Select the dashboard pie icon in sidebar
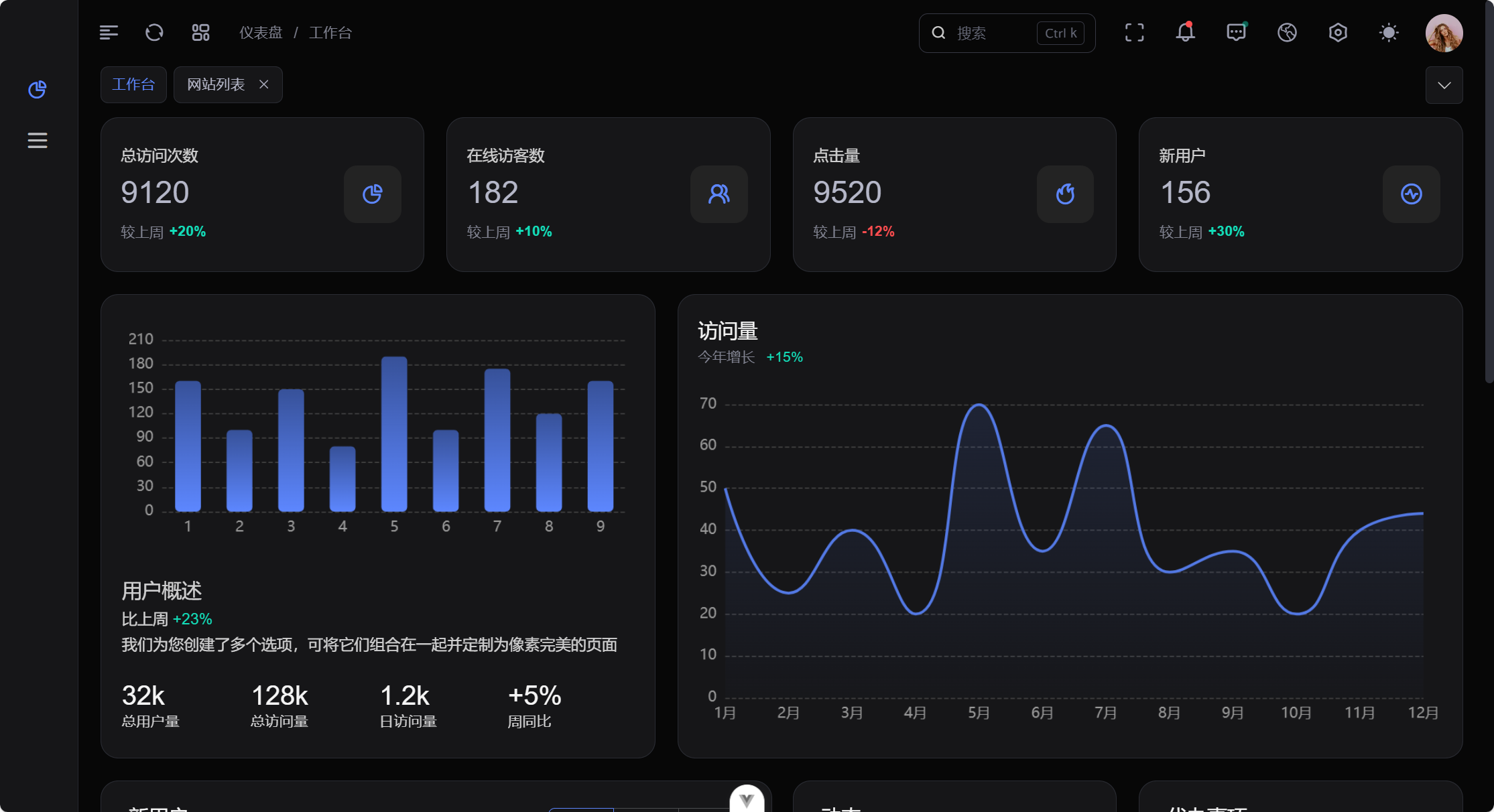 coord(38,89)
